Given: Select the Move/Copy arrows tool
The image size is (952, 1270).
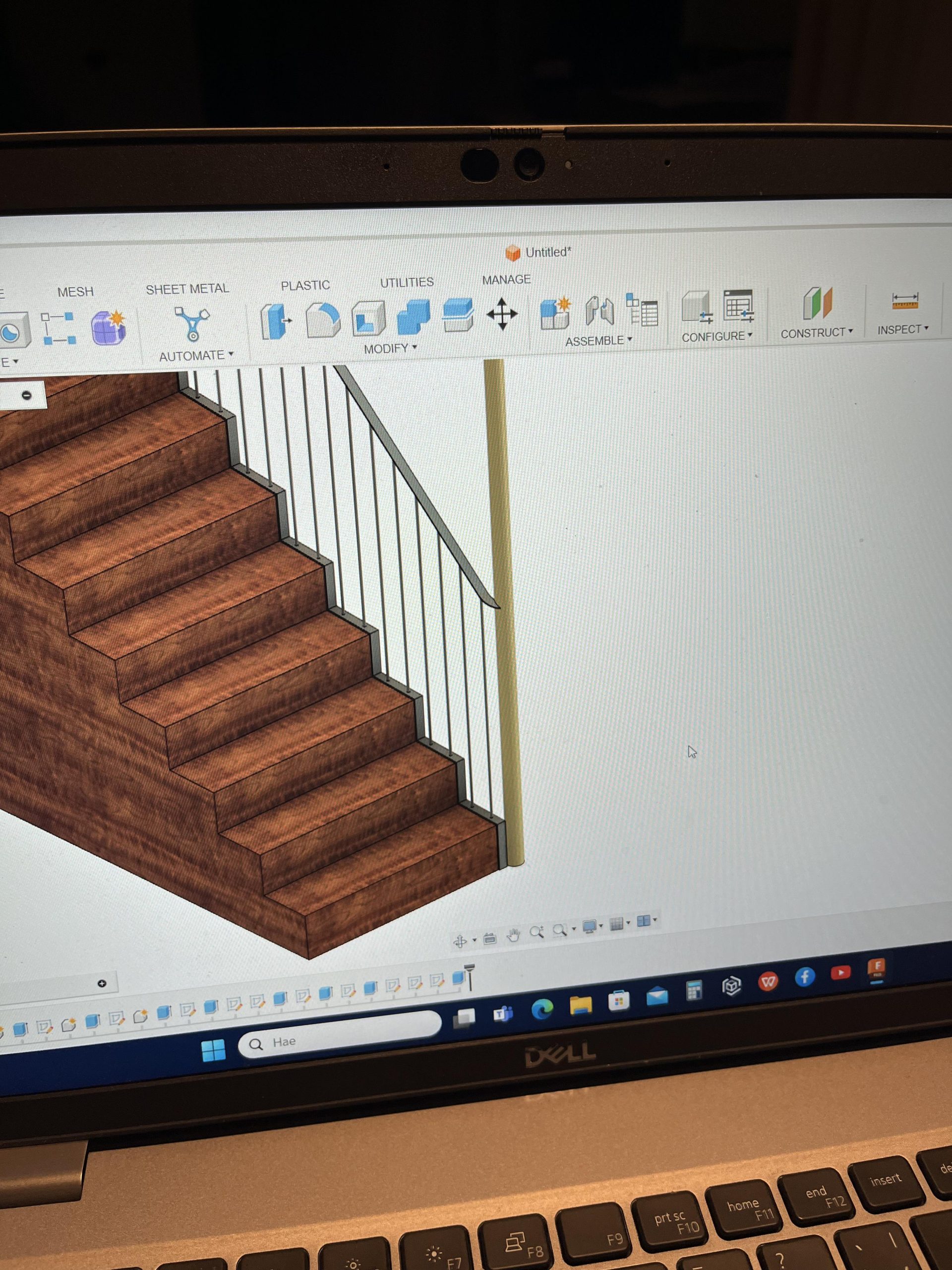Looking at the screenshot, I should pyautogui.click(x=502, y=314).
